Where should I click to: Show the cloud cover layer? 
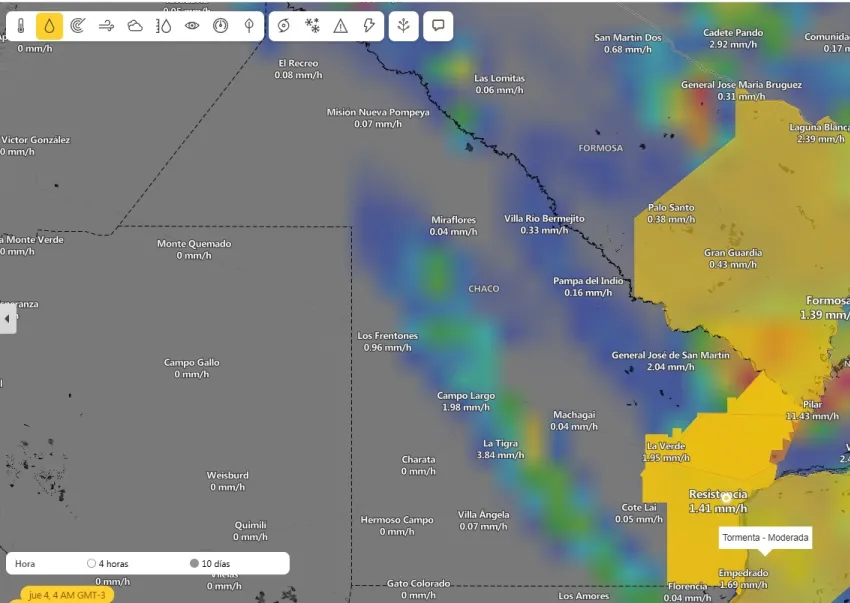pyautogui.click(x=135, y=26)
